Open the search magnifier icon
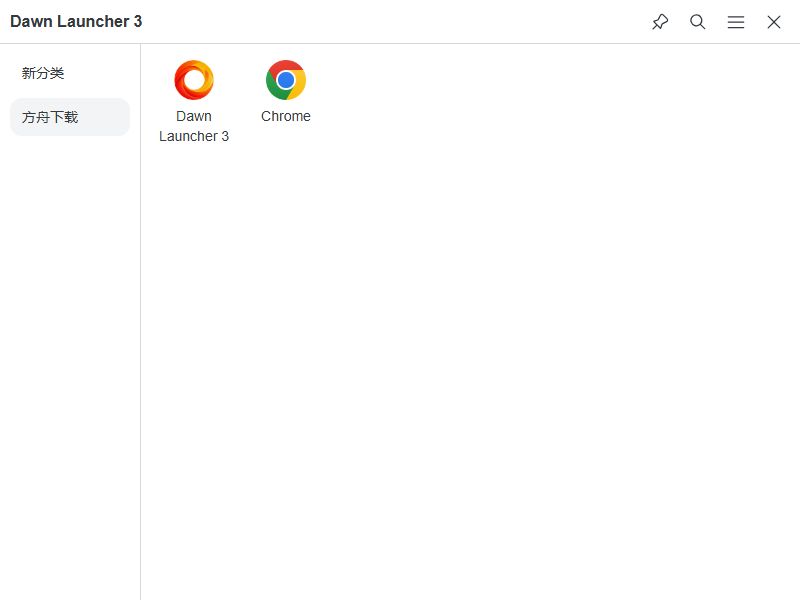Viewport: 800px width, 600px height. point(697,22)
